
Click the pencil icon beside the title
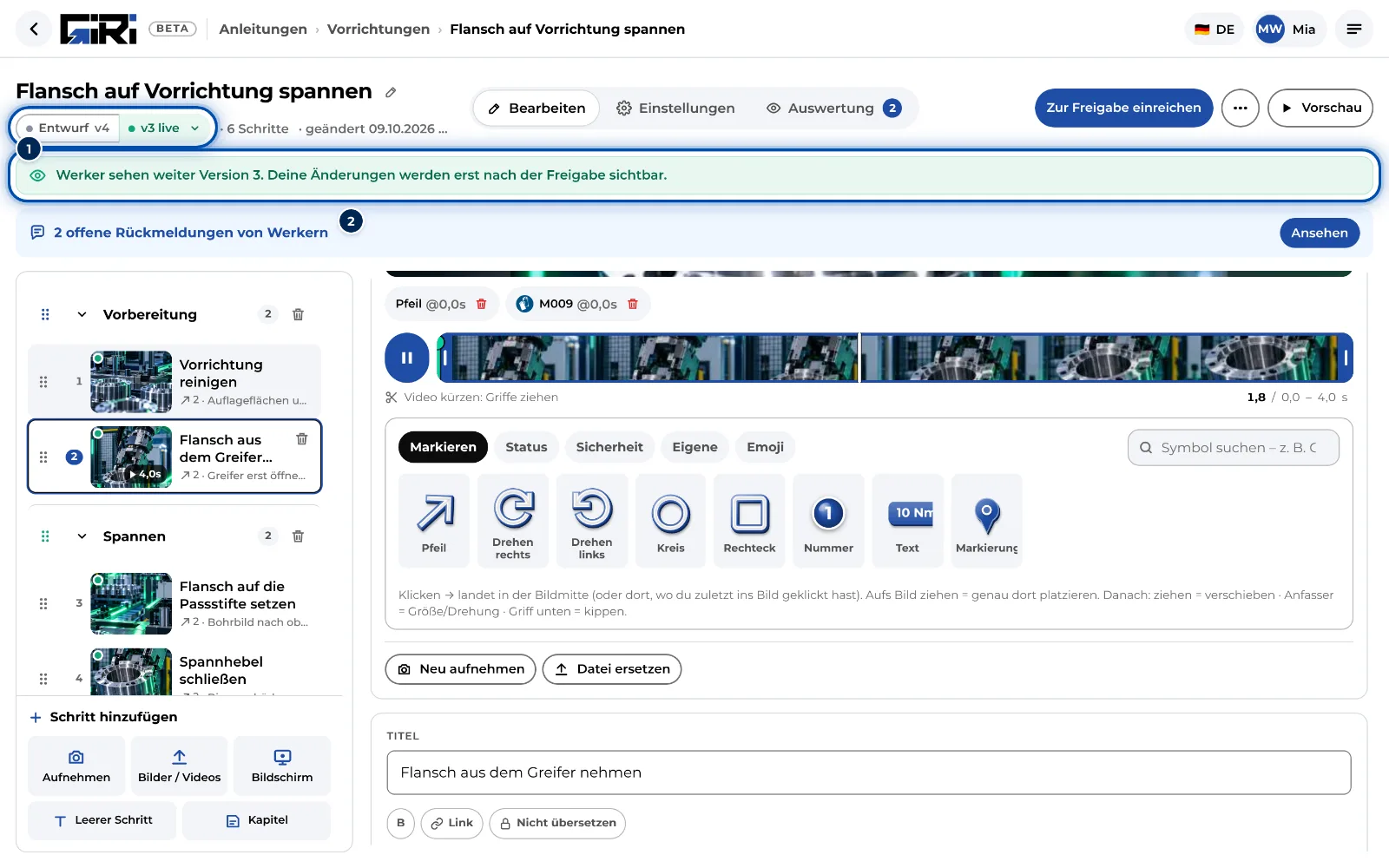391,92
